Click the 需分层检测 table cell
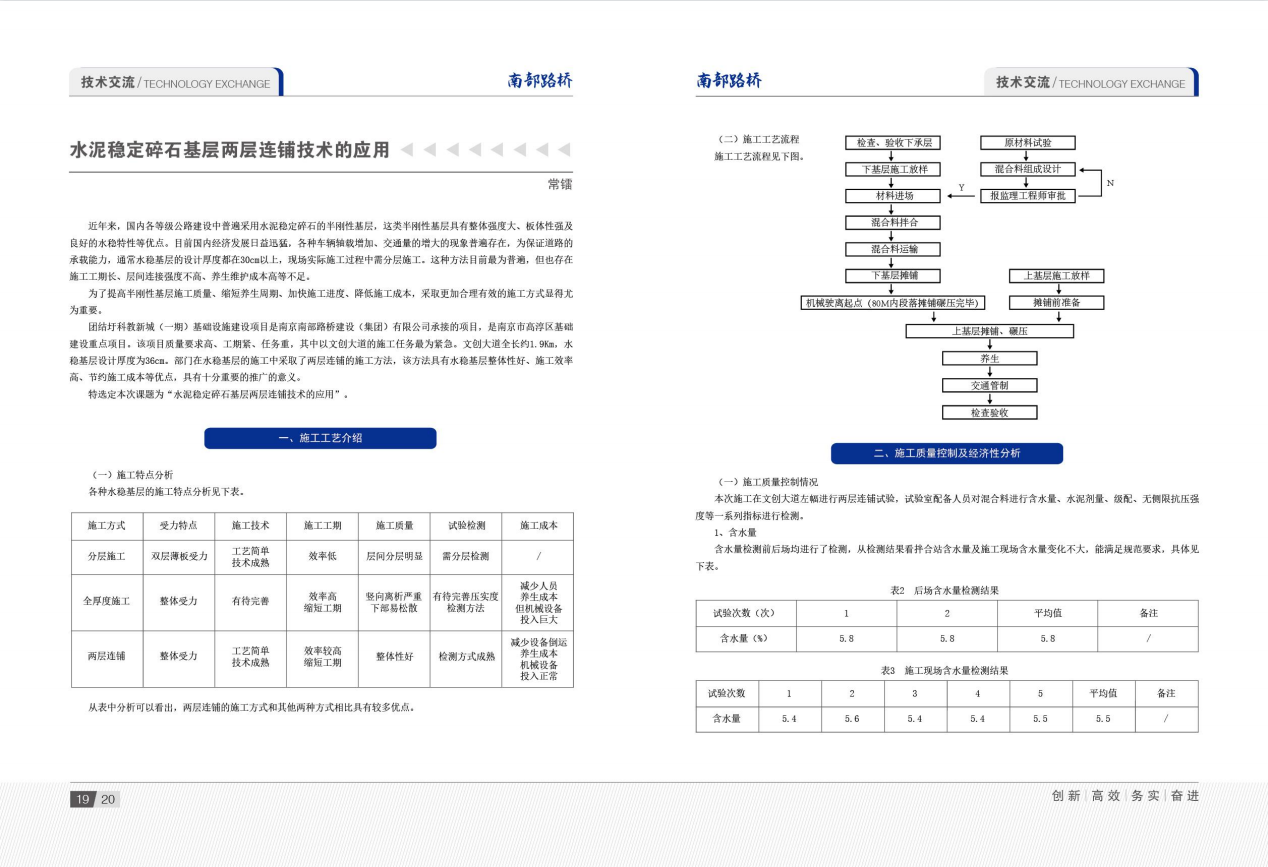 [465, 556]
